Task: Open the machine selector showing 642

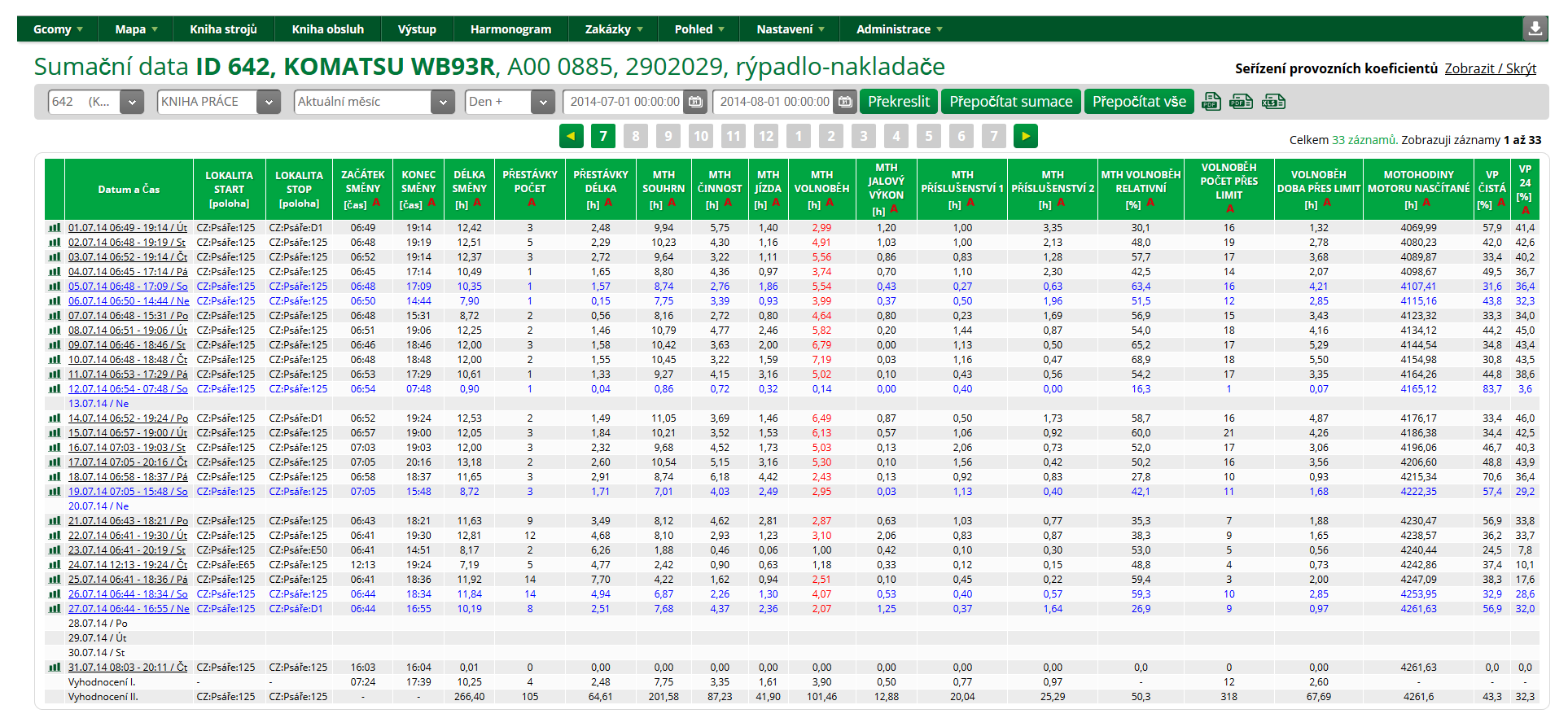Action: [x=96, y=102]
